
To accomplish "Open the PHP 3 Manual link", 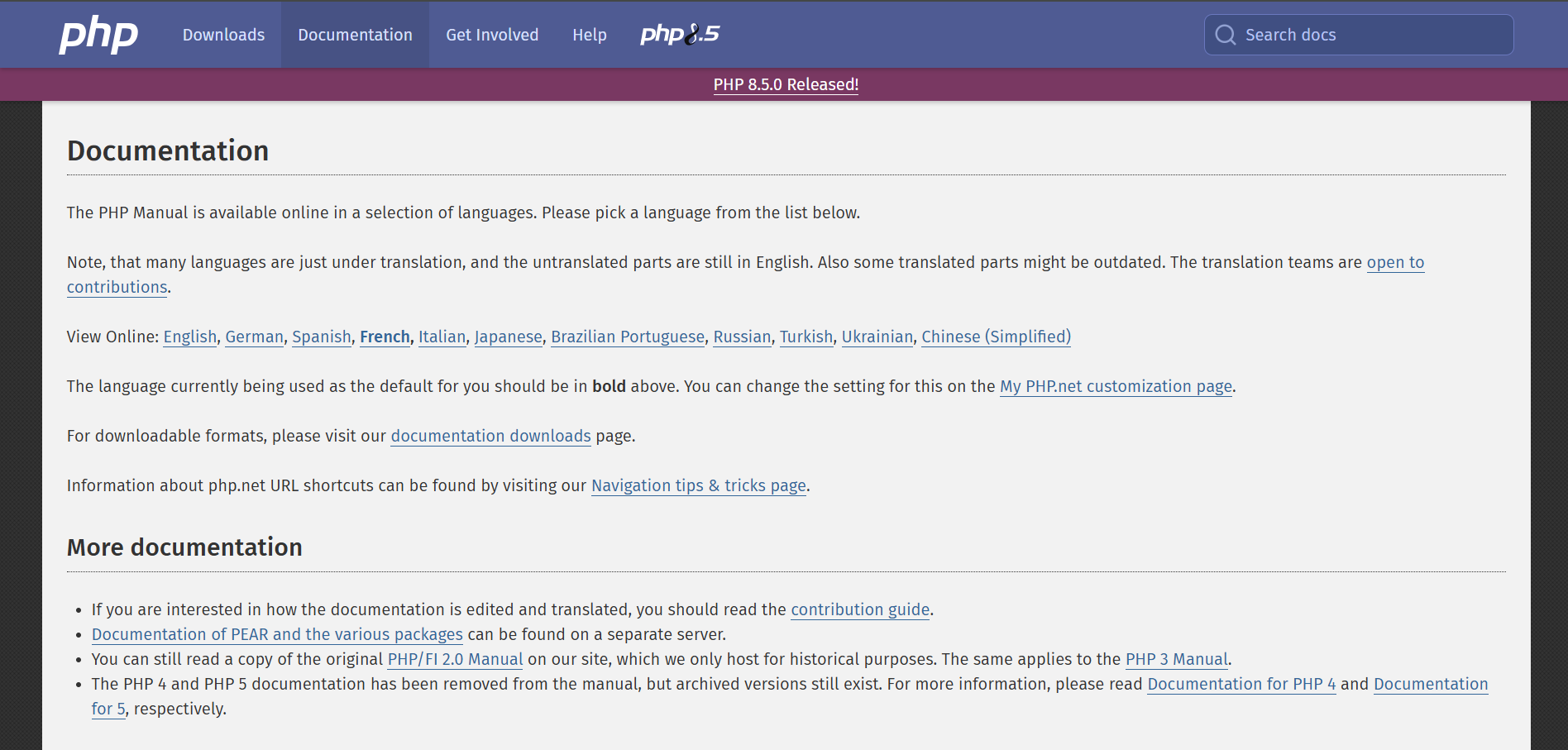I will (1177, 659).
